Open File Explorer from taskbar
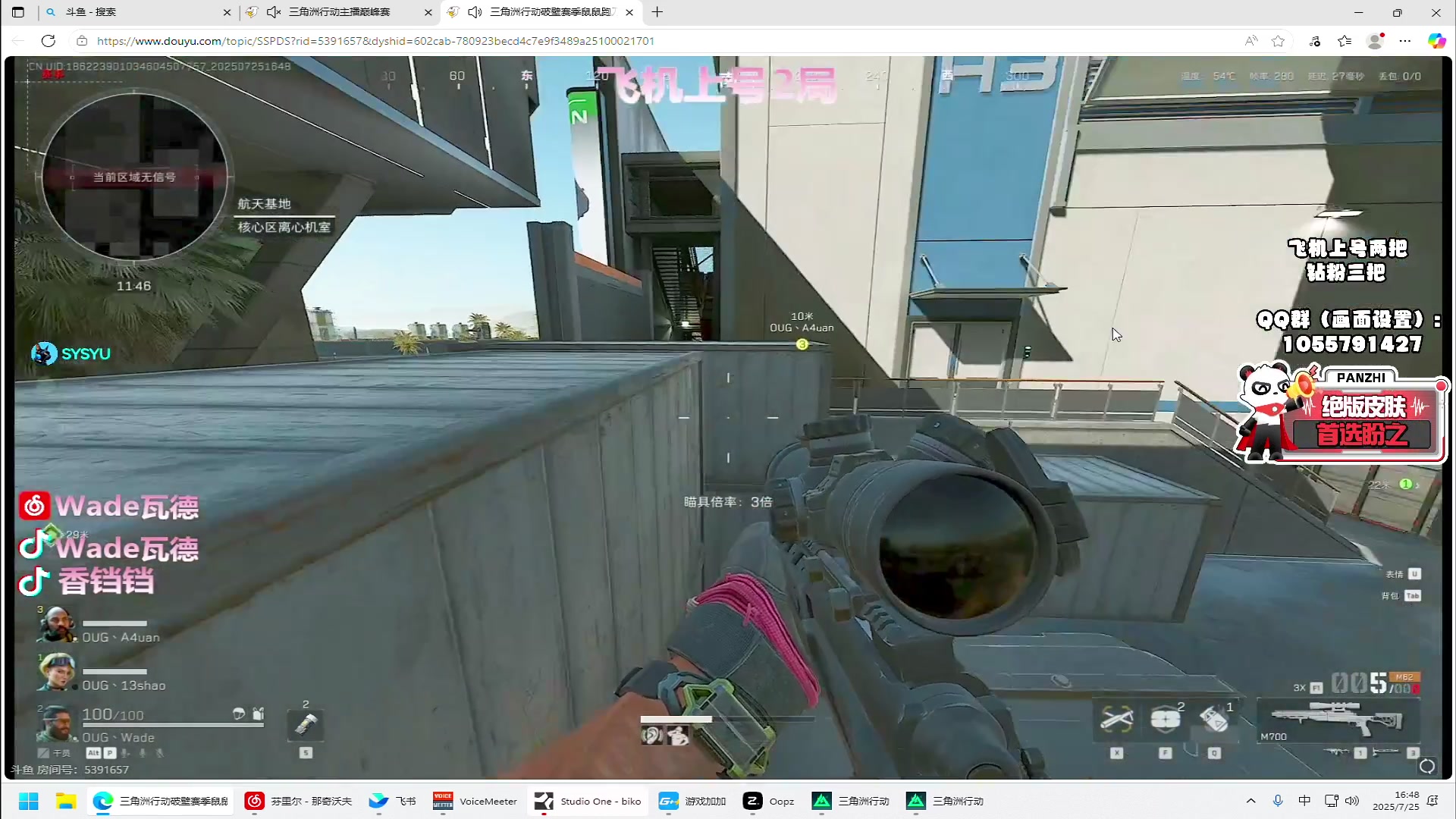 tap(66, 801)
